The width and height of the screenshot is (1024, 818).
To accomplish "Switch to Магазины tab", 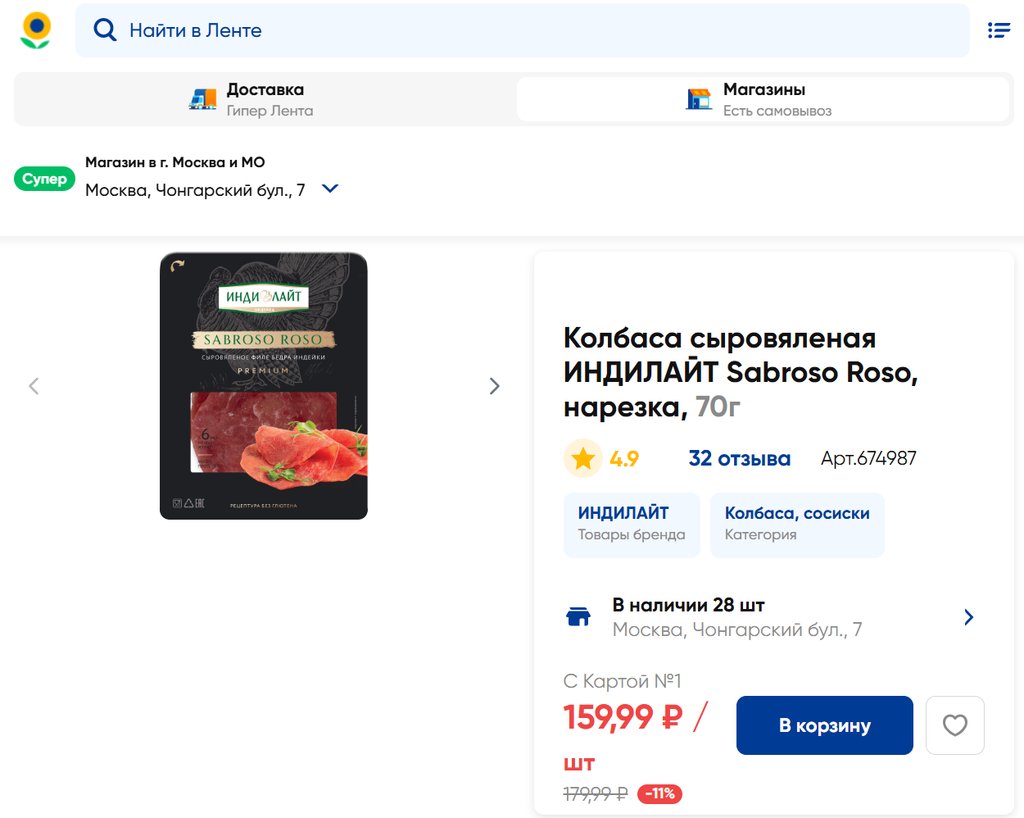I will (763, 99).
